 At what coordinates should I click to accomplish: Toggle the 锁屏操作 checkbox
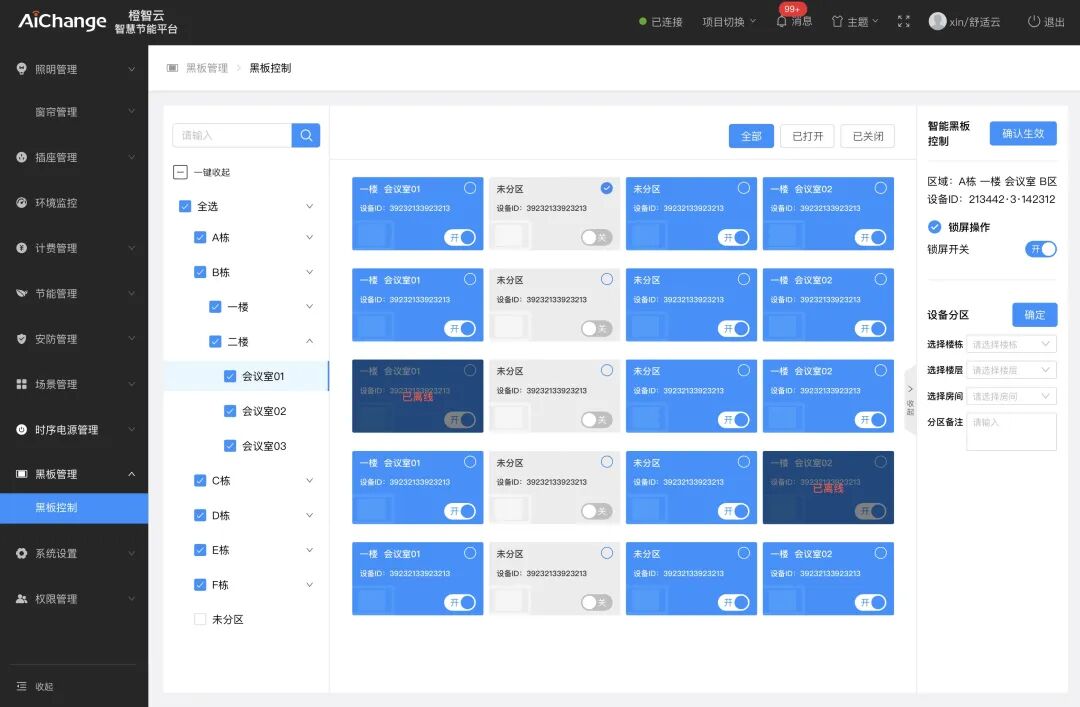click(935, 227)
